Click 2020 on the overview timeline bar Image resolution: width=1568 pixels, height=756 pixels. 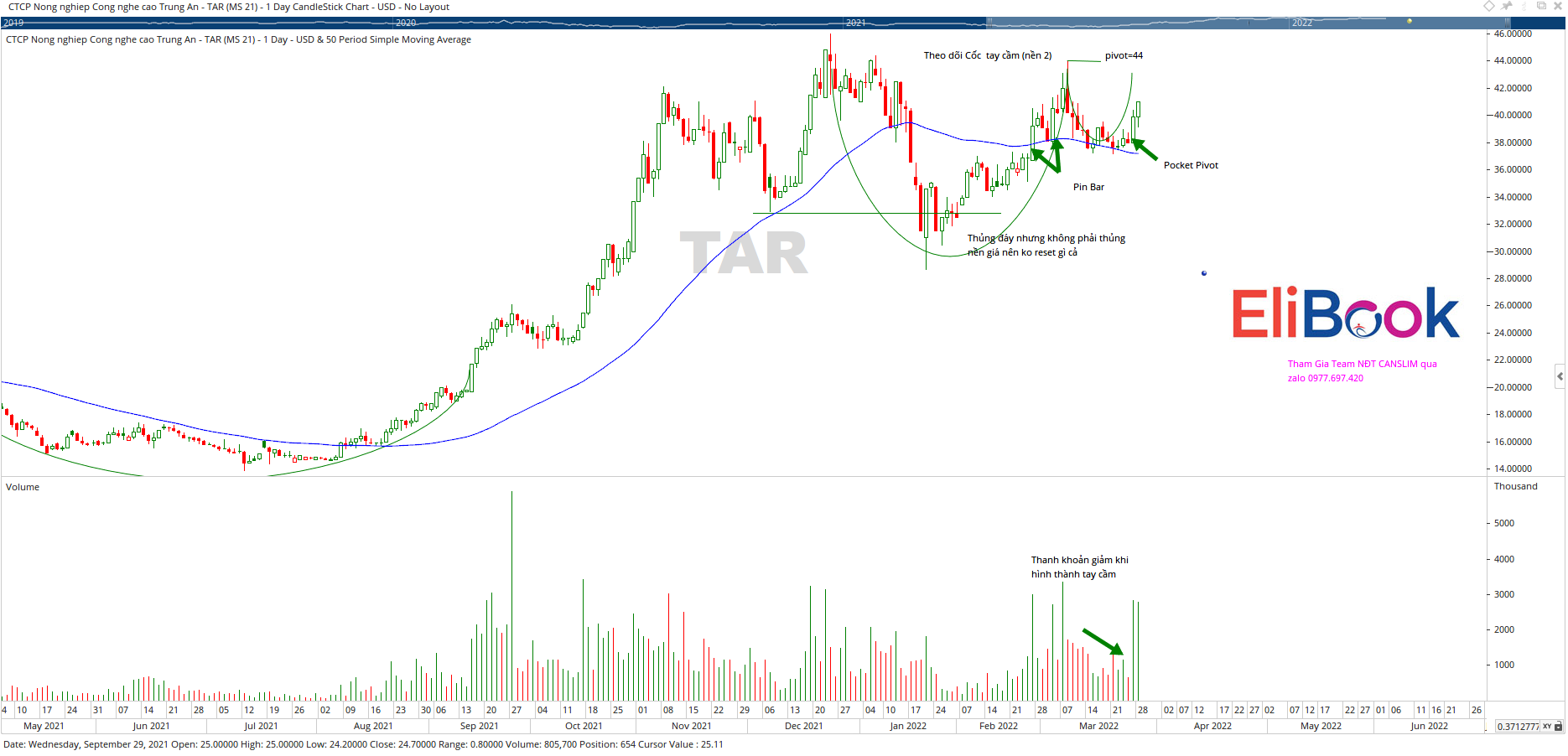point(406,23)
